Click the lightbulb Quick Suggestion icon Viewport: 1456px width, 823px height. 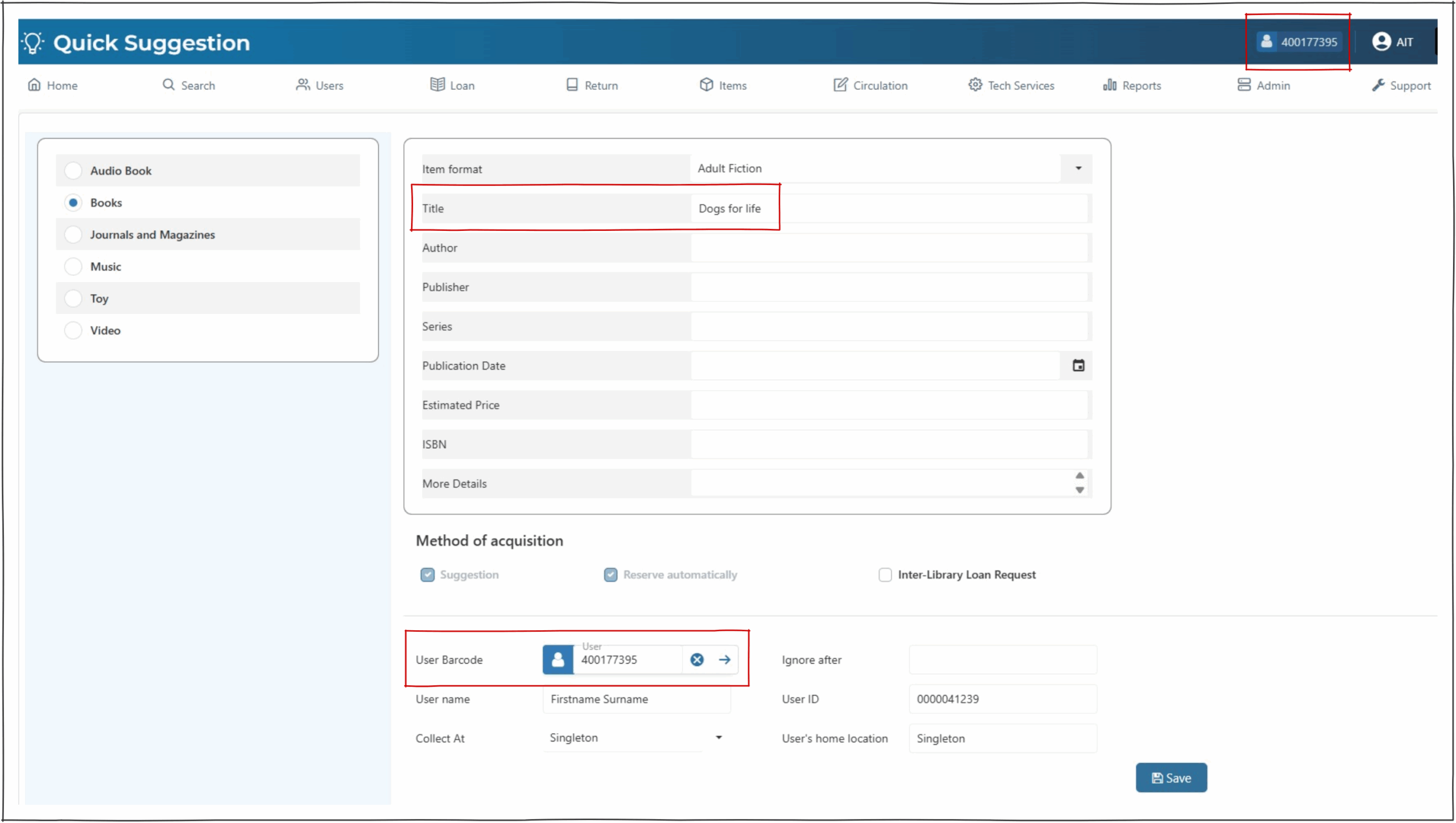coord(33,43)
